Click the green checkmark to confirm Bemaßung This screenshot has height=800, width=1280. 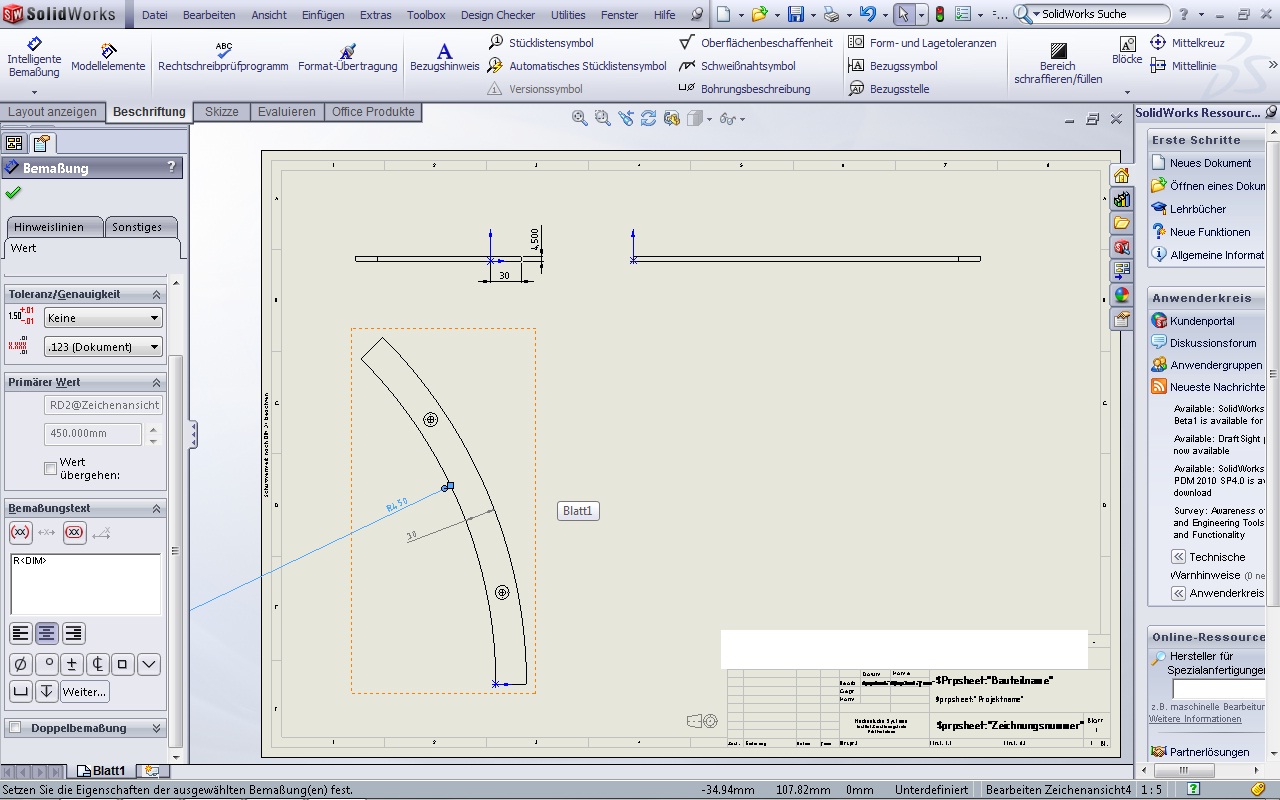click(x=13, y=192)
